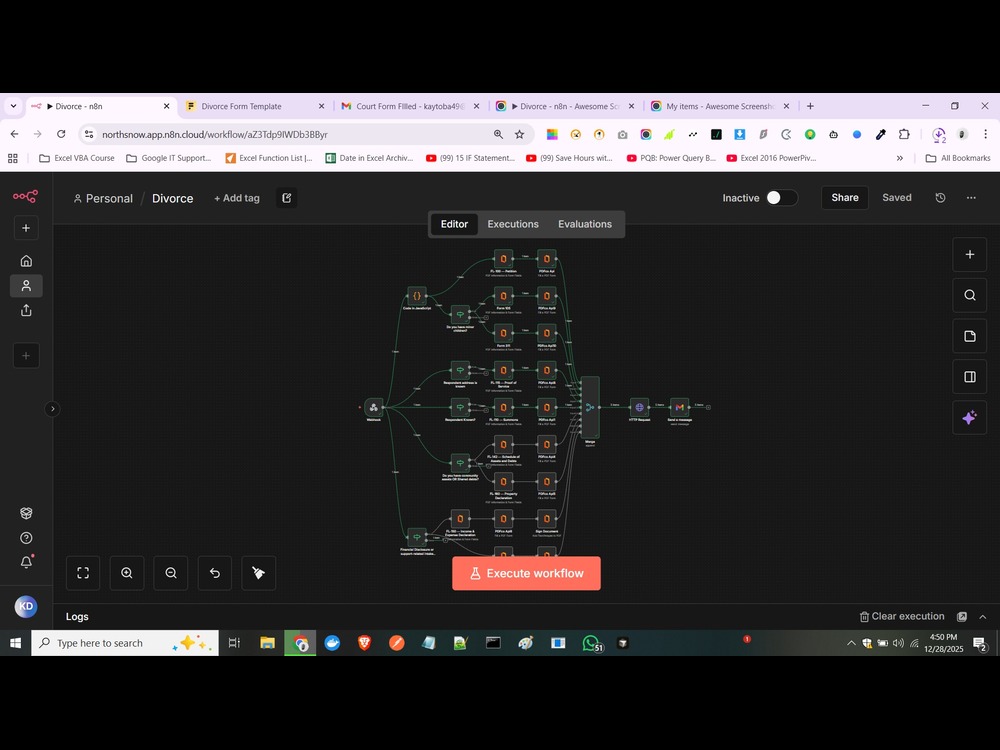Click the edit description icon beside Add tag
Image resolution: width=1000 pixels, height=750 pixels.
pyautogui.click(x=286, y=198)
